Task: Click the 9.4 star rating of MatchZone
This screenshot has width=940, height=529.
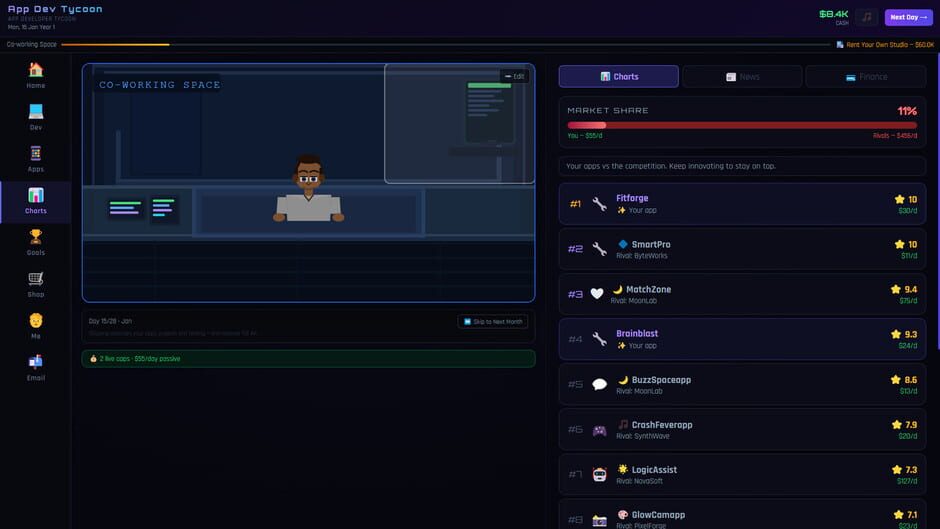Action: pos(904,289)
